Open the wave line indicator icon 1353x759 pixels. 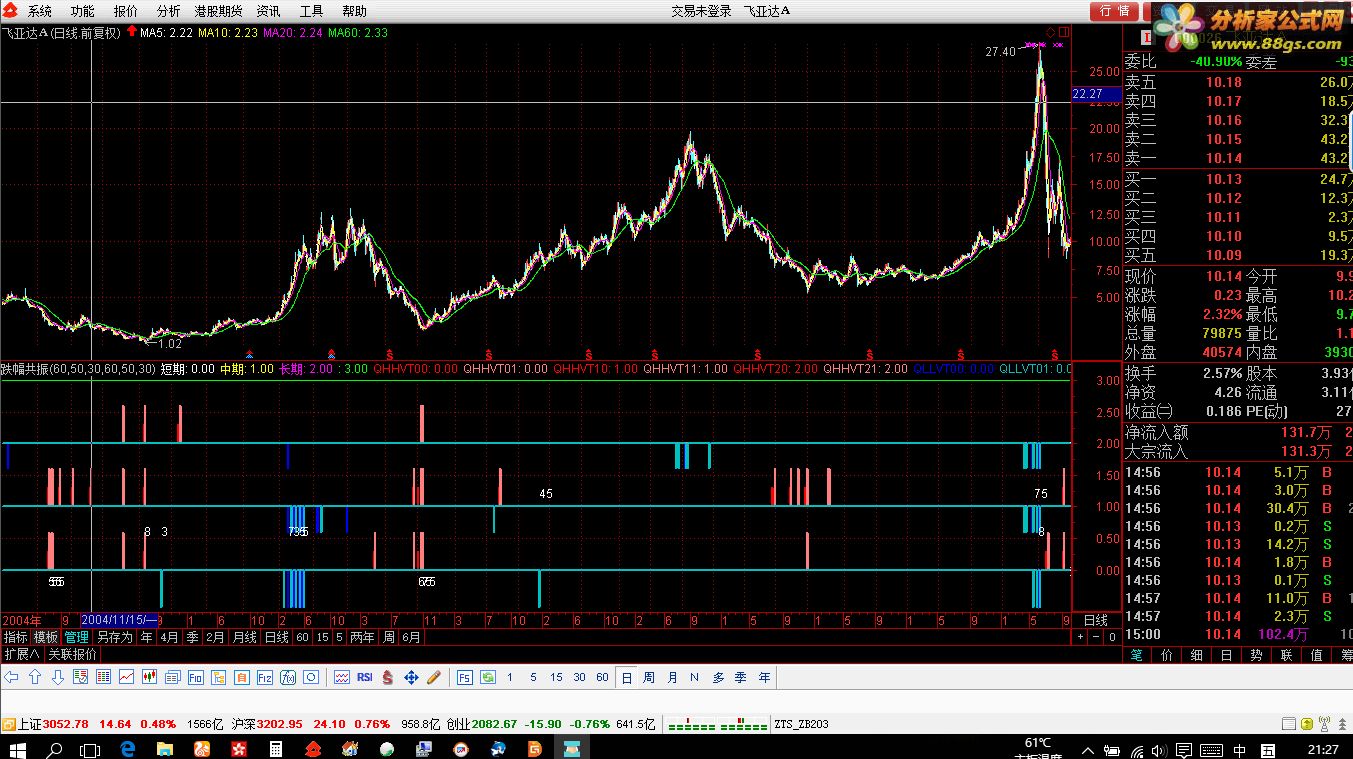(342, 677)
